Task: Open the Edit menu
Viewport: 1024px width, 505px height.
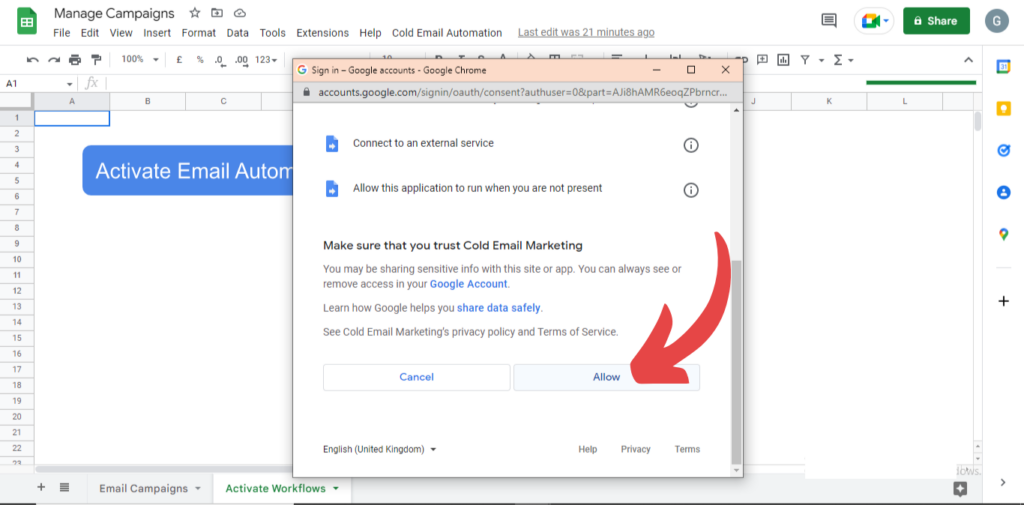Action: coord(90,33)
